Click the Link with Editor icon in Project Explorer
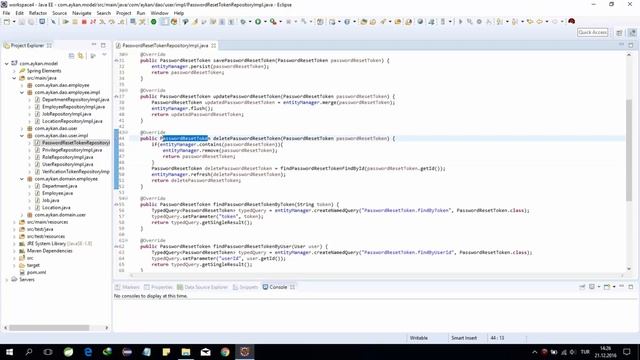Screen dimensions: 640x360 pos(81,56)
